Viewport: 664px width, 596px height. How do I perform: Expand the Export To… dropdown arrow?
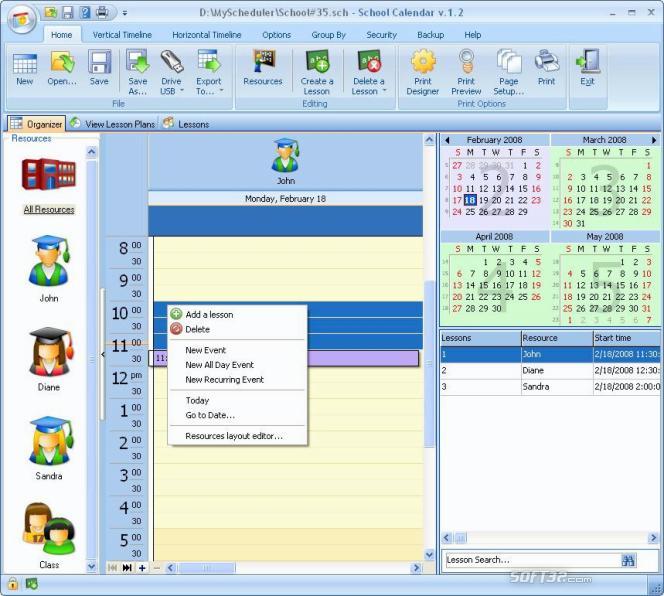pyautogui.click(x=221, y=91)
